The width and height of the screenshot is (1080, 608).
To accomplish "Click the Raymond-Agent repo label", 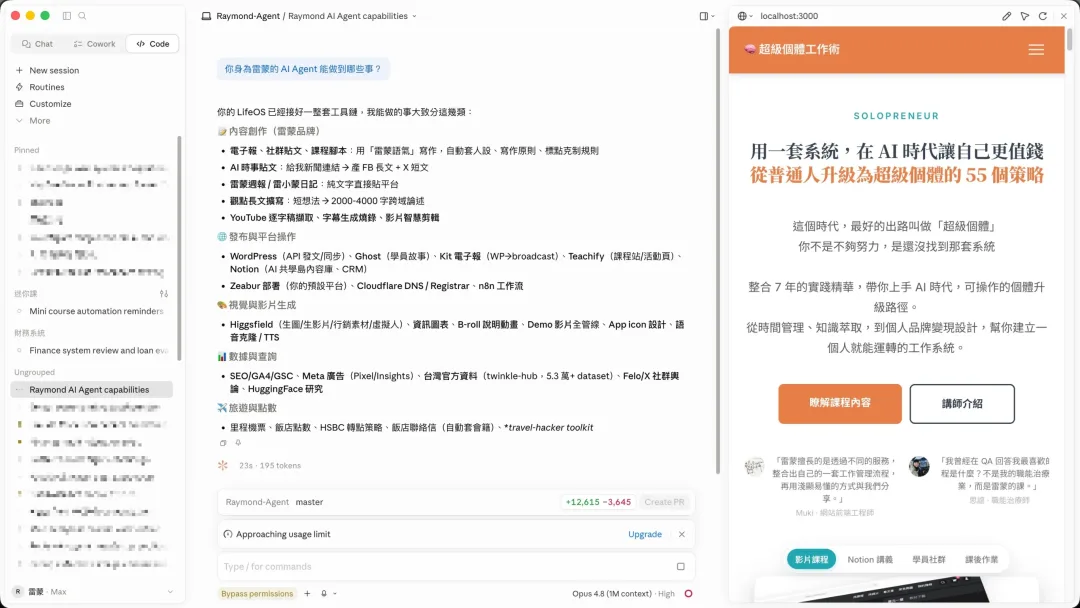I will click(x=257, y=502).
